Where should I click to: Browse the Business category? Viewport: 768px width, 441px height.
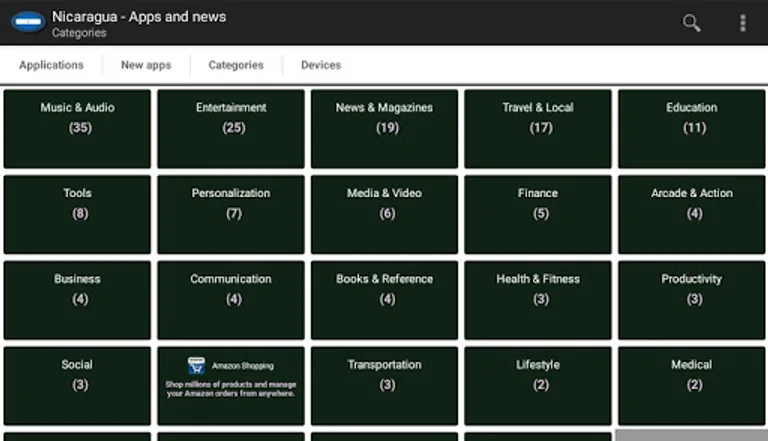[77, 300]
